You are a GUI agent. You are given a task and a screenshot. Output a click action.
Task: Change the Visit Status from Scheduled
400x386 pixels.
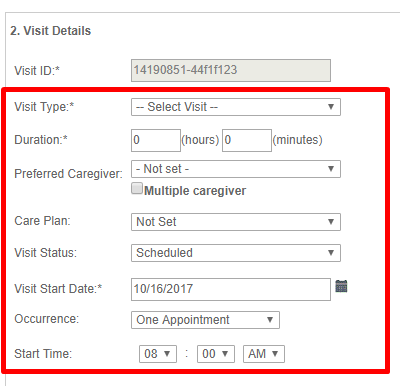(x=236, y=253)
